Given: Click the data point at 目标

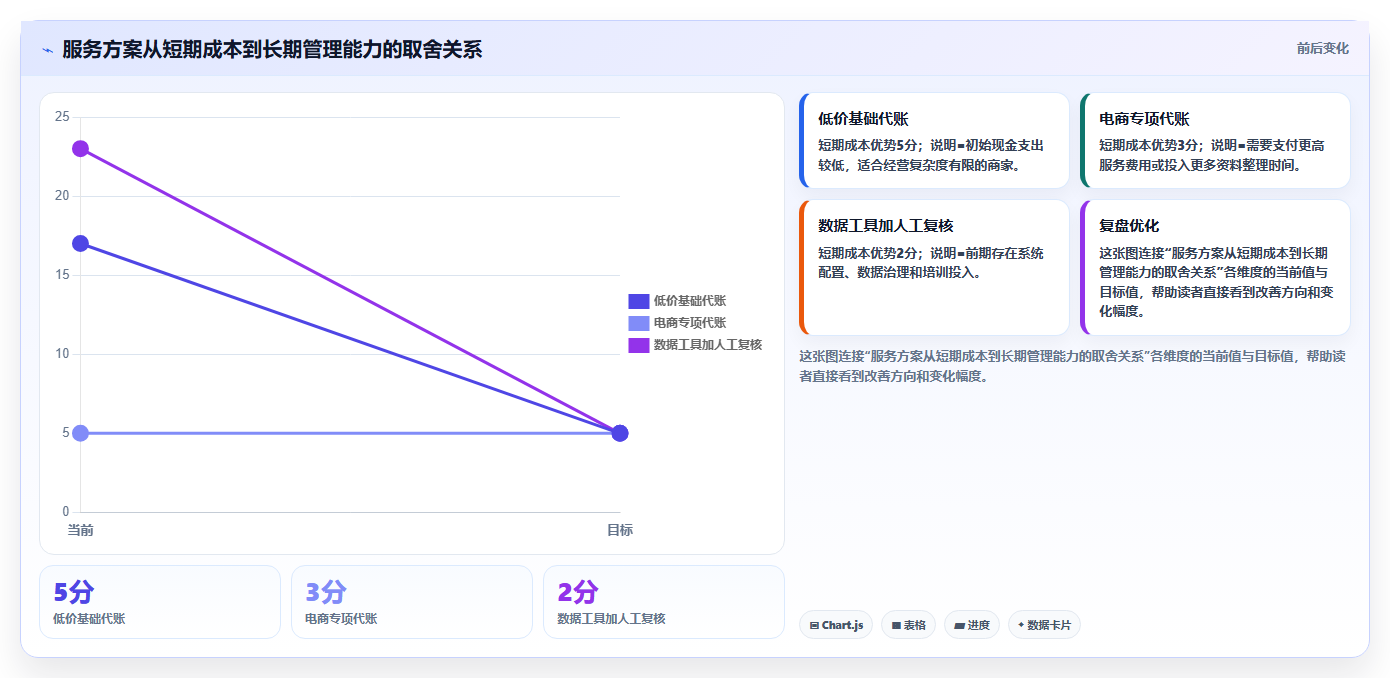Looking at the screenshot, I should click(x=620, y=433).
